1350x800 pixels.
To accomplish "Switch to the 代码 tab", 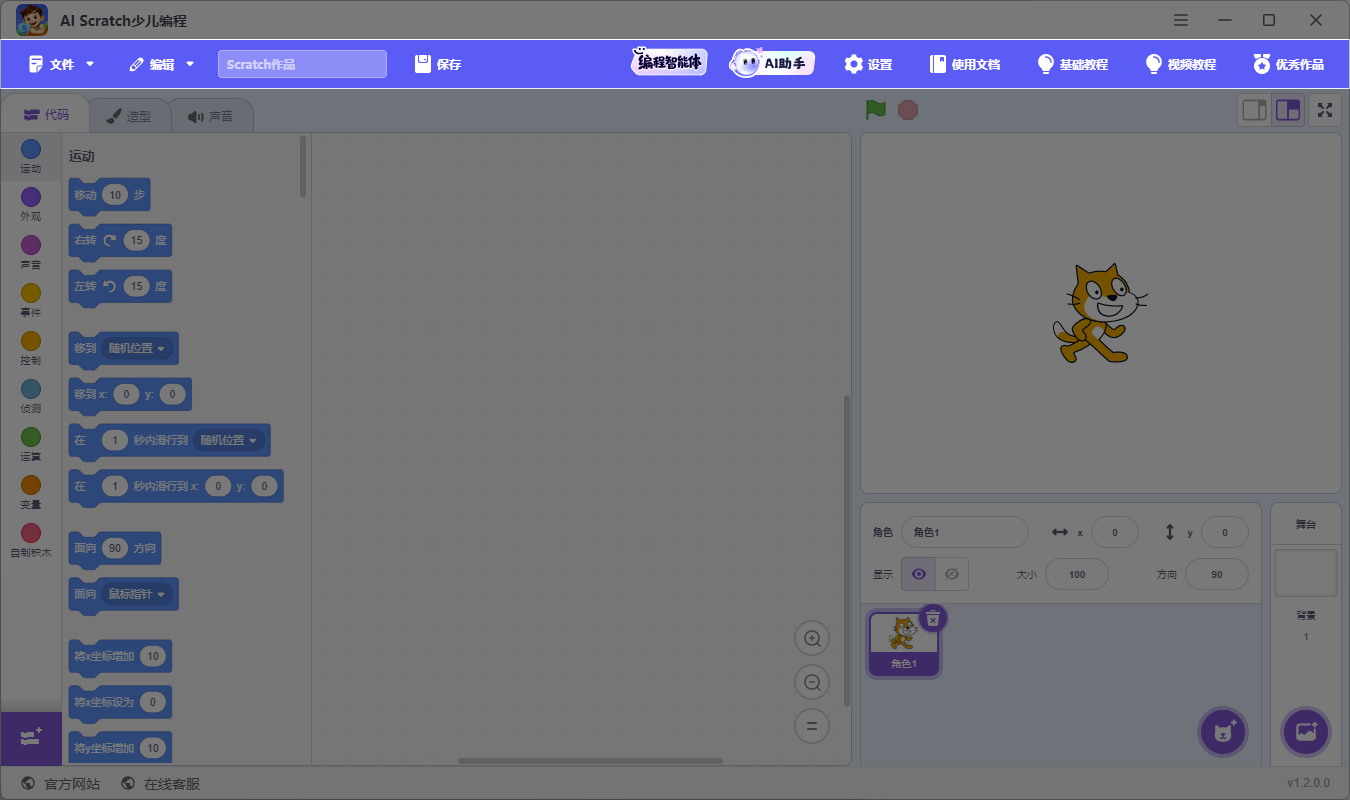I will (x=46, y=115).
